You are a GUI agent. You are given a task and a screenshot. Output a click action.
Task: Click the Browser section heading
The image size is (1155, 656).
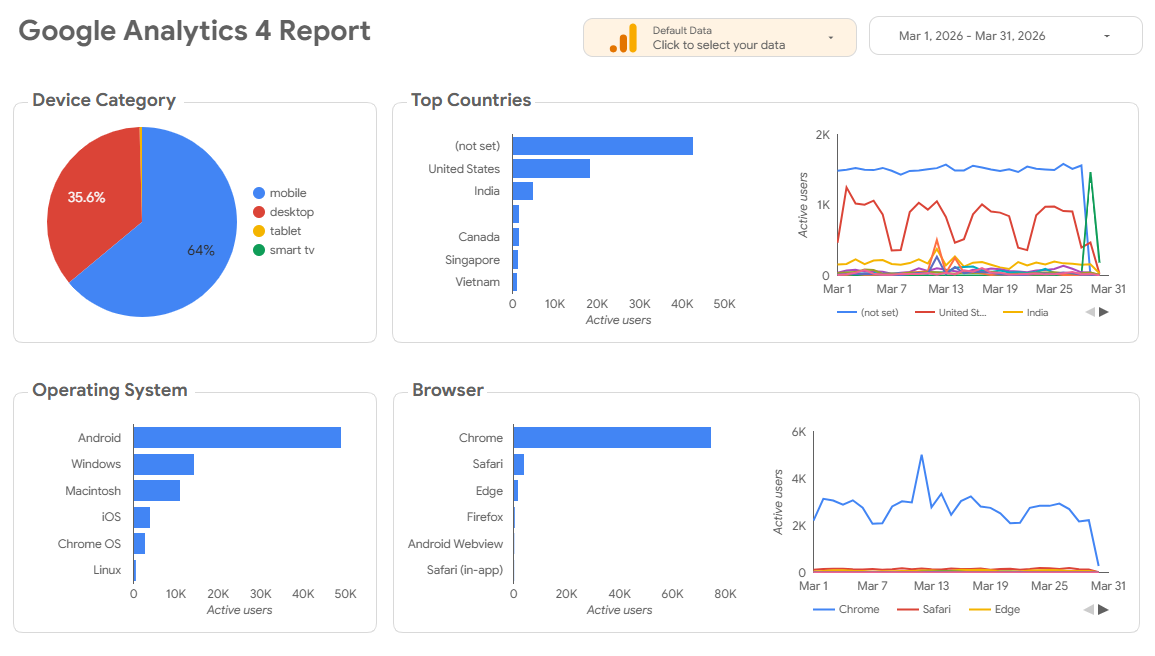click(448, 390)
